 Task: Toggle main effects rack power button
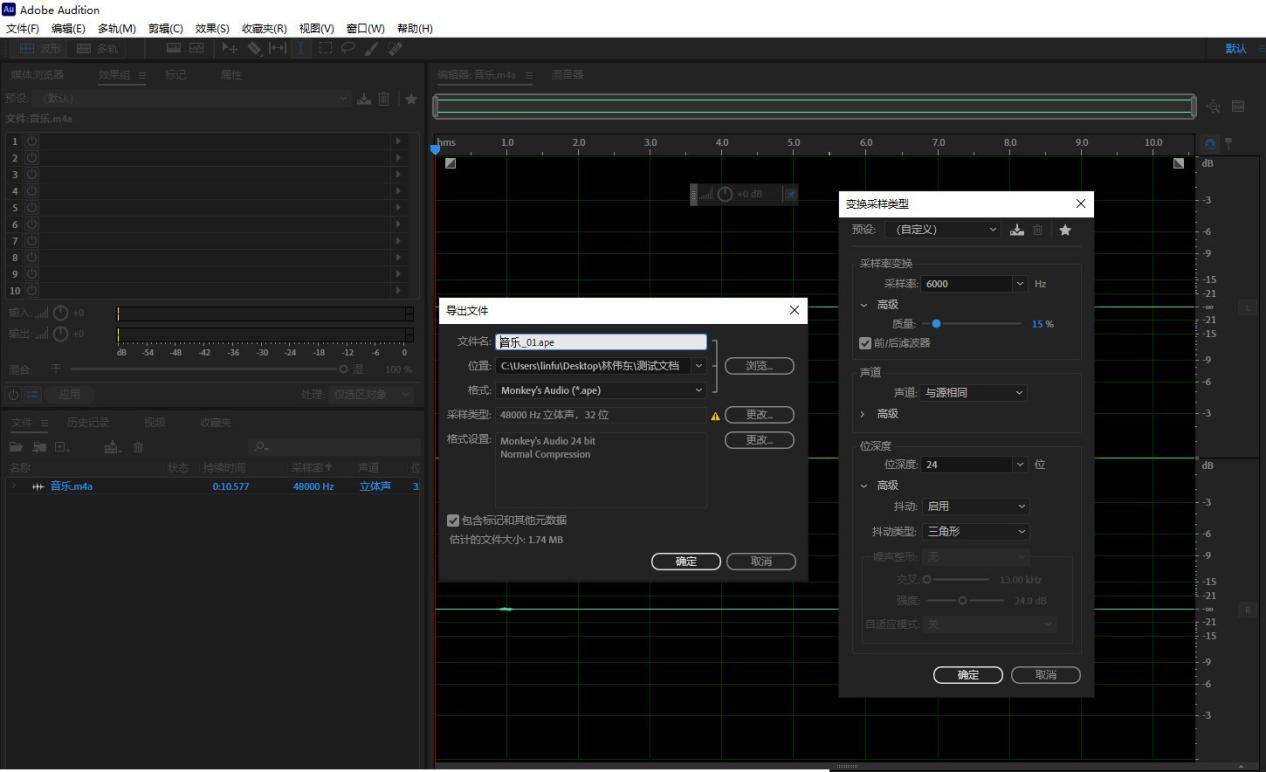coord(11,394)
